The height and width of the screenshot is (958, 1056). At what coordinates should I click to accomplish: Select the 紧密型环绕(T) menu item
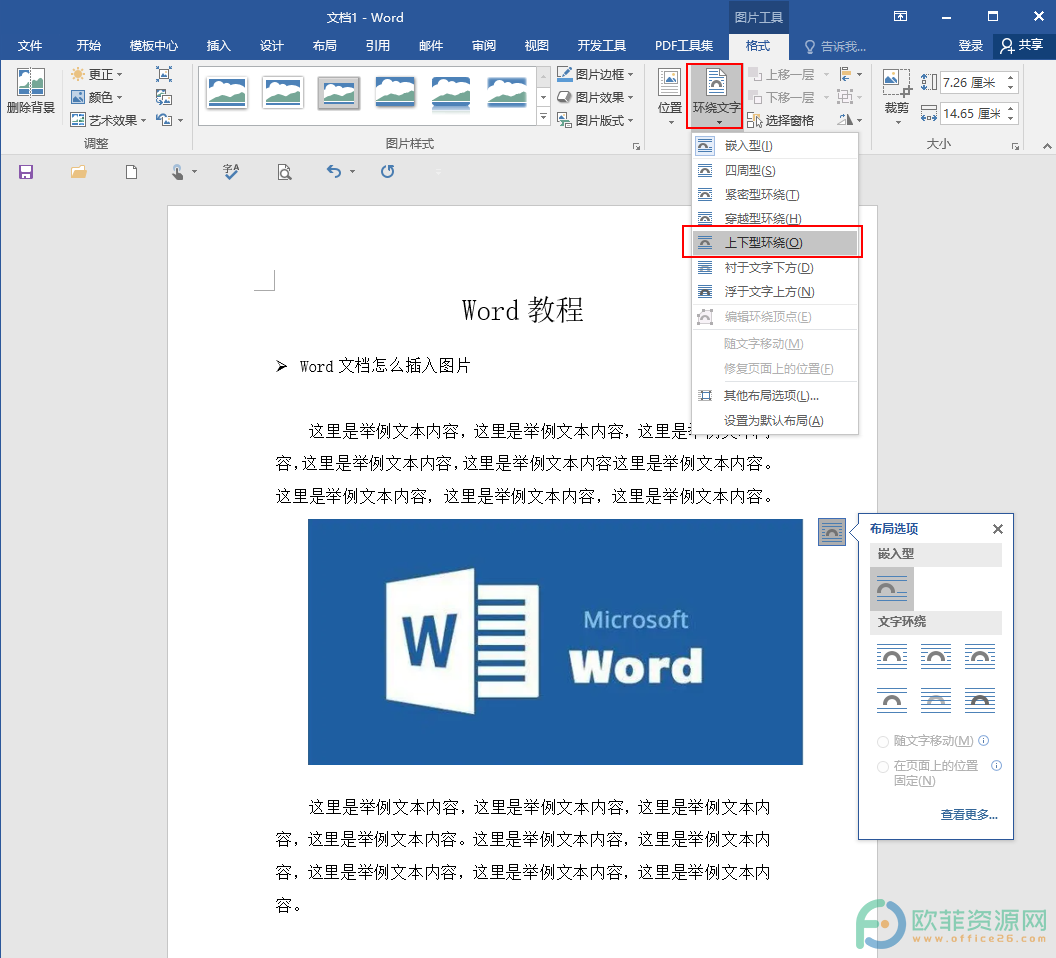(775, 195)
